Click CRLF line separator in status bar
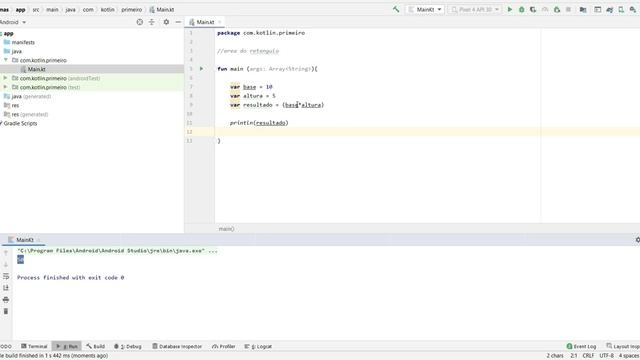640x360 pixels. (x=588, y=356)
